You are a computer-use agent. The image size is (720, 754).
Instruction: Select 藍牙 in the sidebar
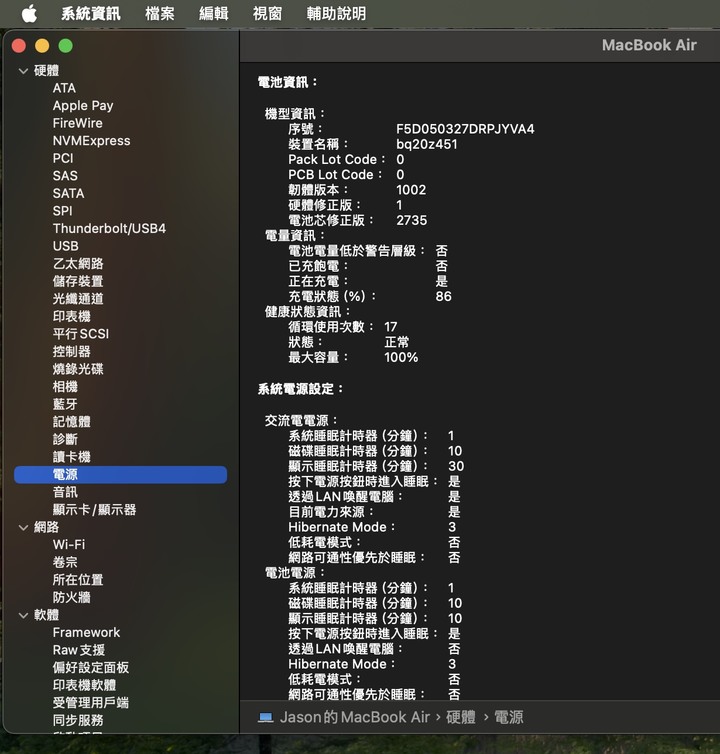(65, 404)
